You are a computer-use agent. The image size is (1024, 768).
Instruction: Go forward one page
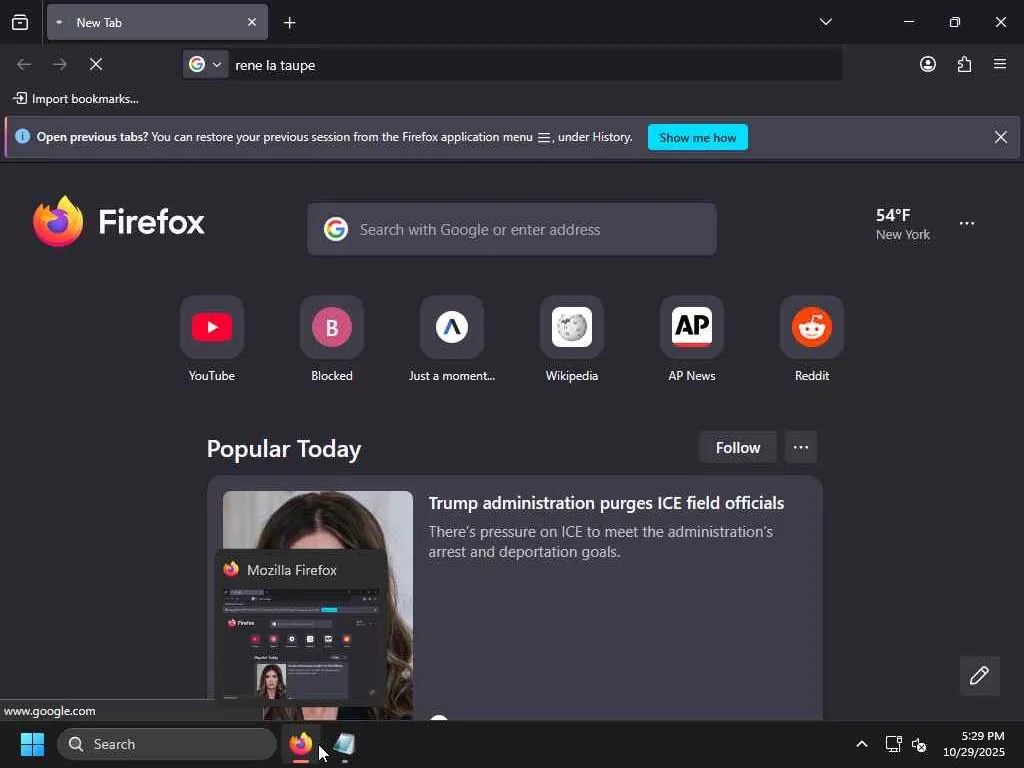tap(59, 64)
